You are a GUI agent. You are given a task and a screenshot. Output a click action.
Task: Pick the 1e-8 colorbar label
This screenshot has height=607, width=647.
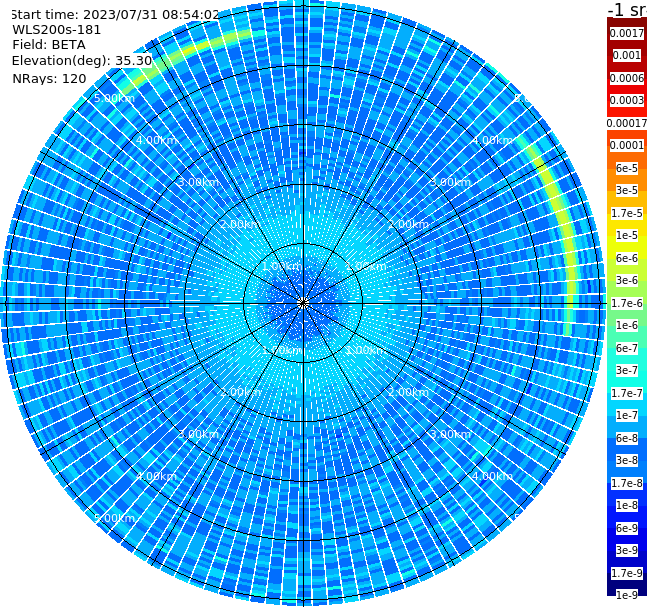coord(627,505)
